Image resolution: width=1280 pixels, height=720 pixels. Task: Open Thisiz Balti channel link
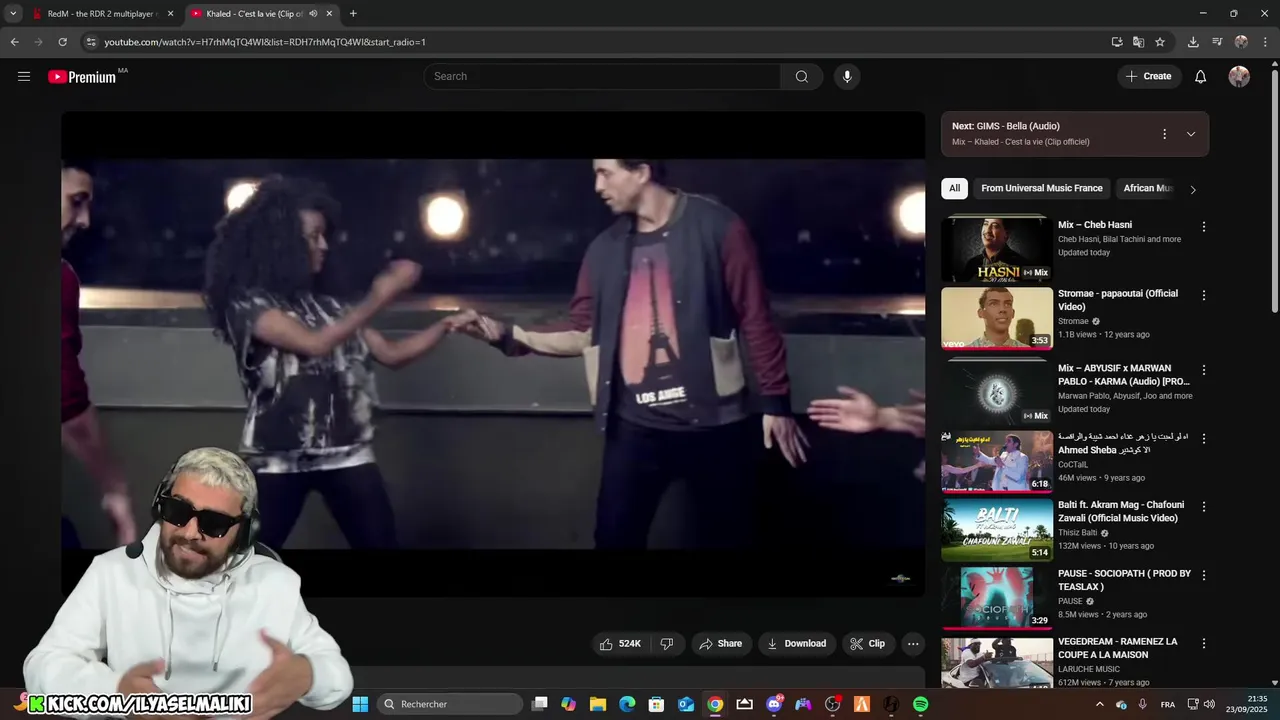tap(1078, 533)
